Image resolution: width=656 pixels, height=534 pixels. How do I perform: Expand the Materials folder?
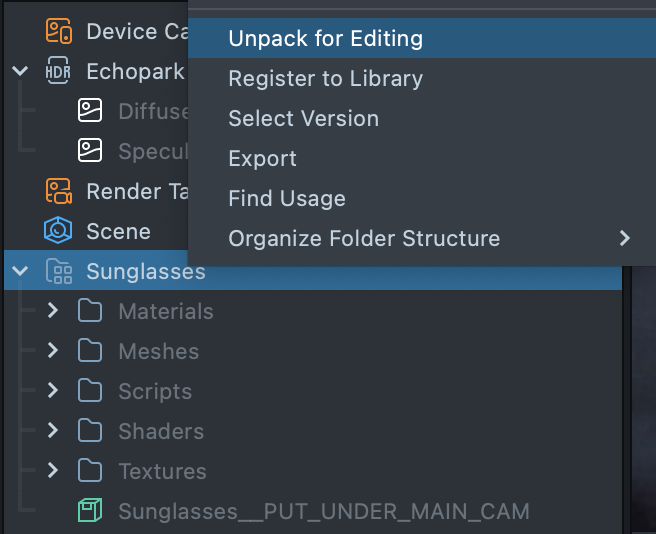coord(52,311)
